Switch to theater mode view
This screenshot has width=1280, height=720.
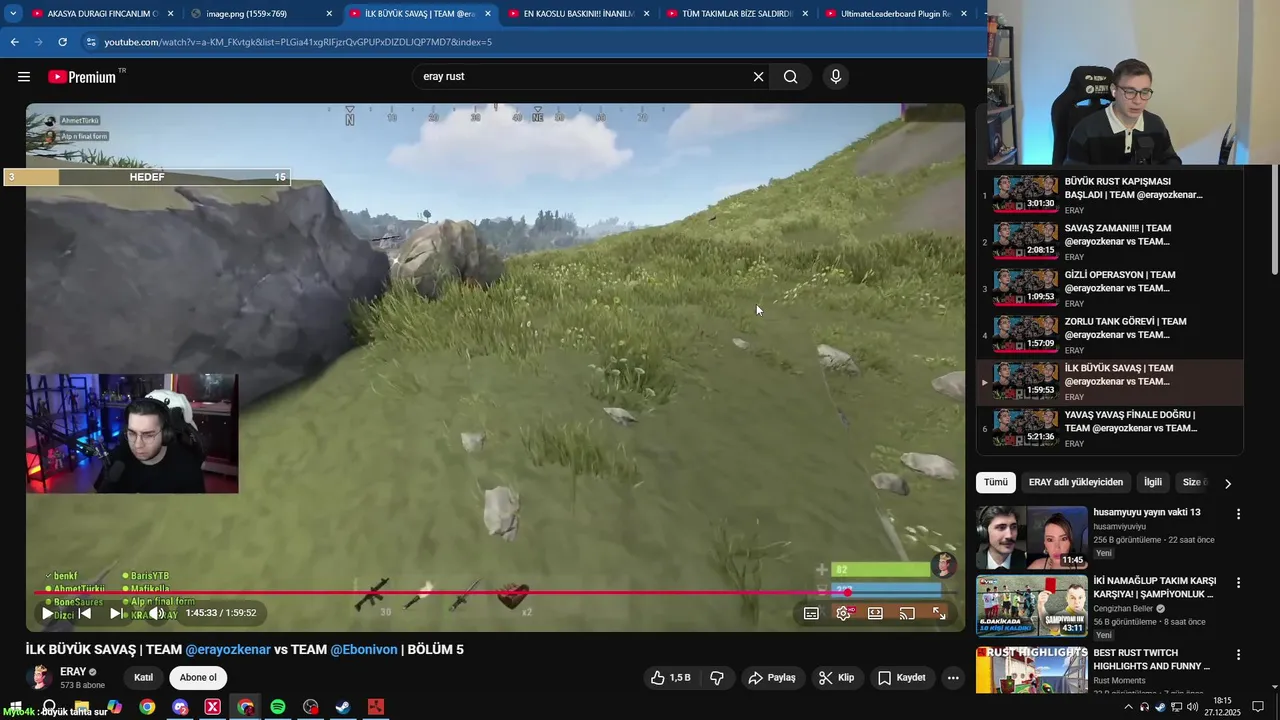[875, 613]
